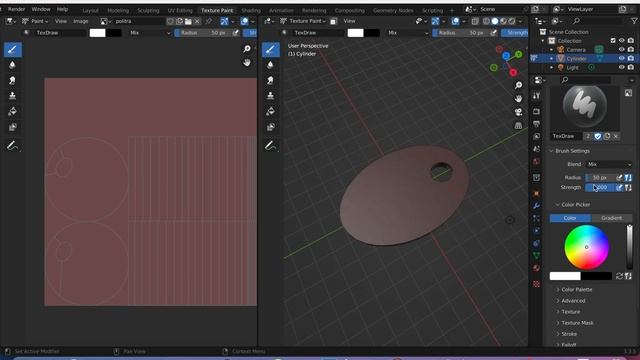
Task: Hide the Collection with its eye icon
Action: point(621,41)
